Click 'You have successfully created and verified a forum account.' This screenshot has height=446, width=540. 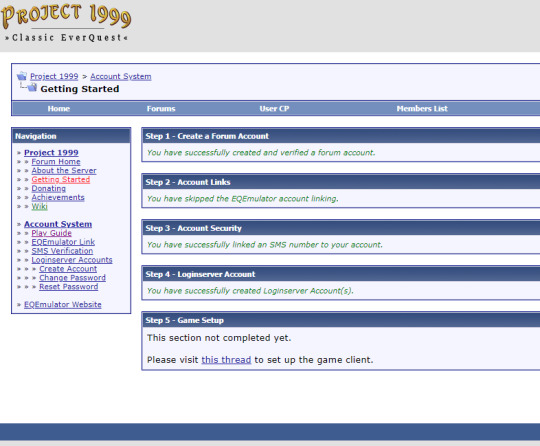pos(261,153)
